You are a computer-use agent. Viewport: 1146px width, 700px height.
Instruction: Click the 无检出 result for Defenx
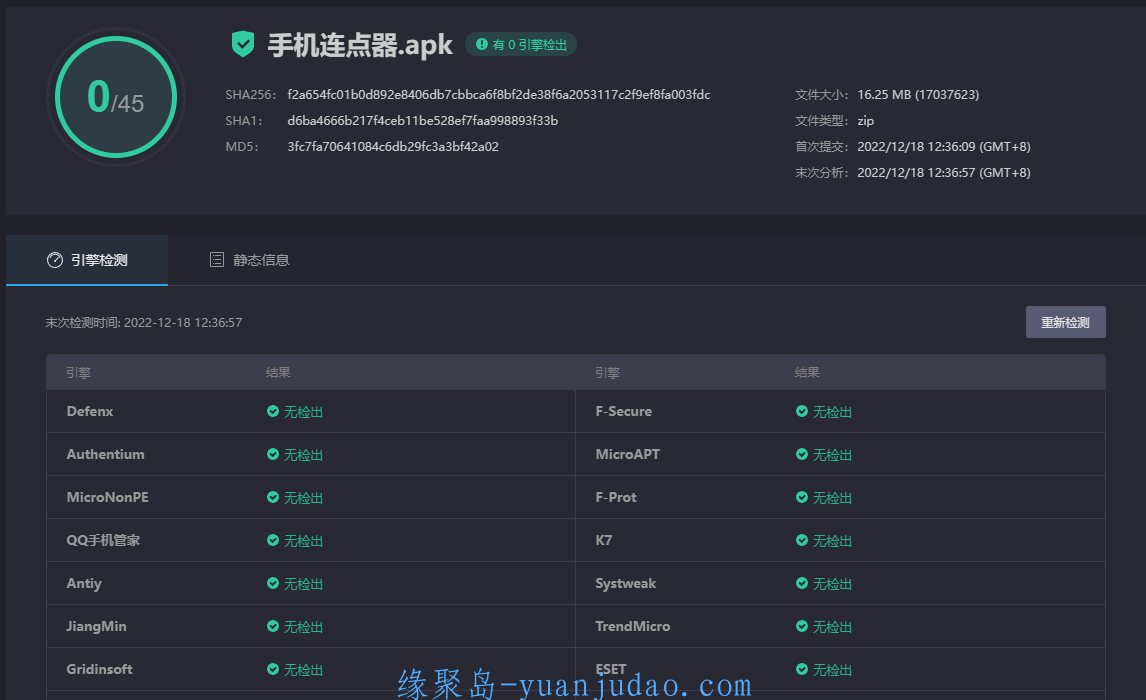click(x=303, y=412)
